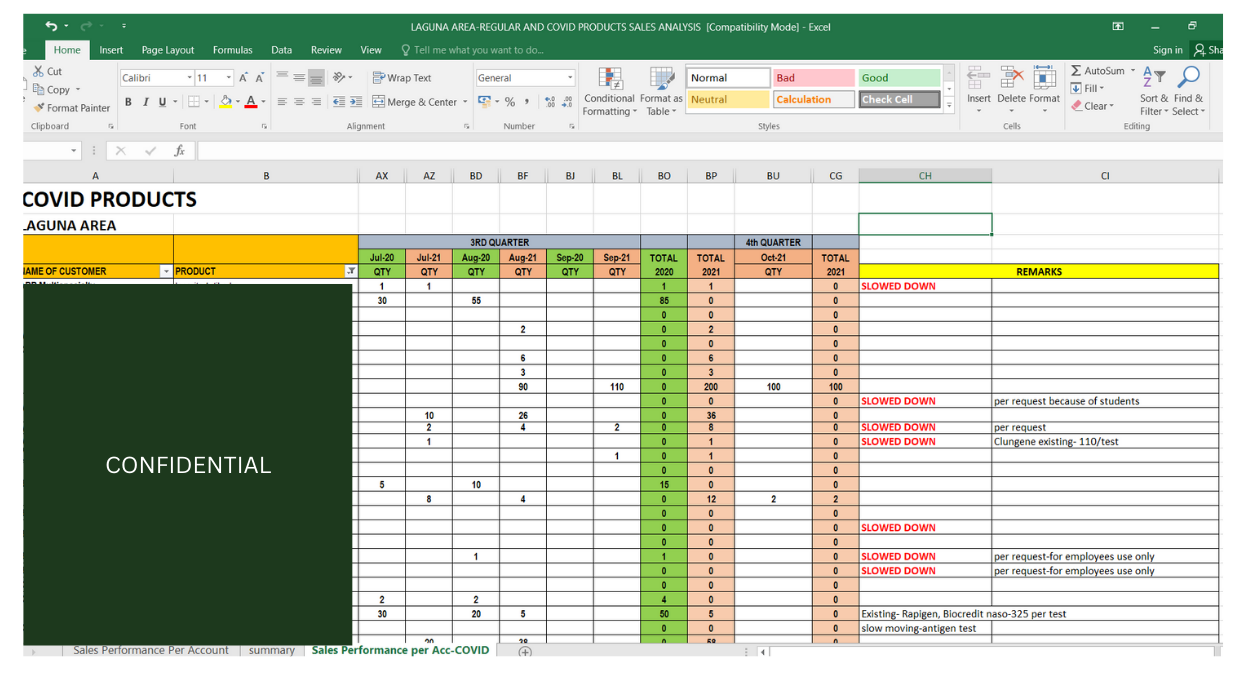Click the AutoSum sigma icon
Viewport: 1237px width, 675px height.
[x=1076, y=71]
